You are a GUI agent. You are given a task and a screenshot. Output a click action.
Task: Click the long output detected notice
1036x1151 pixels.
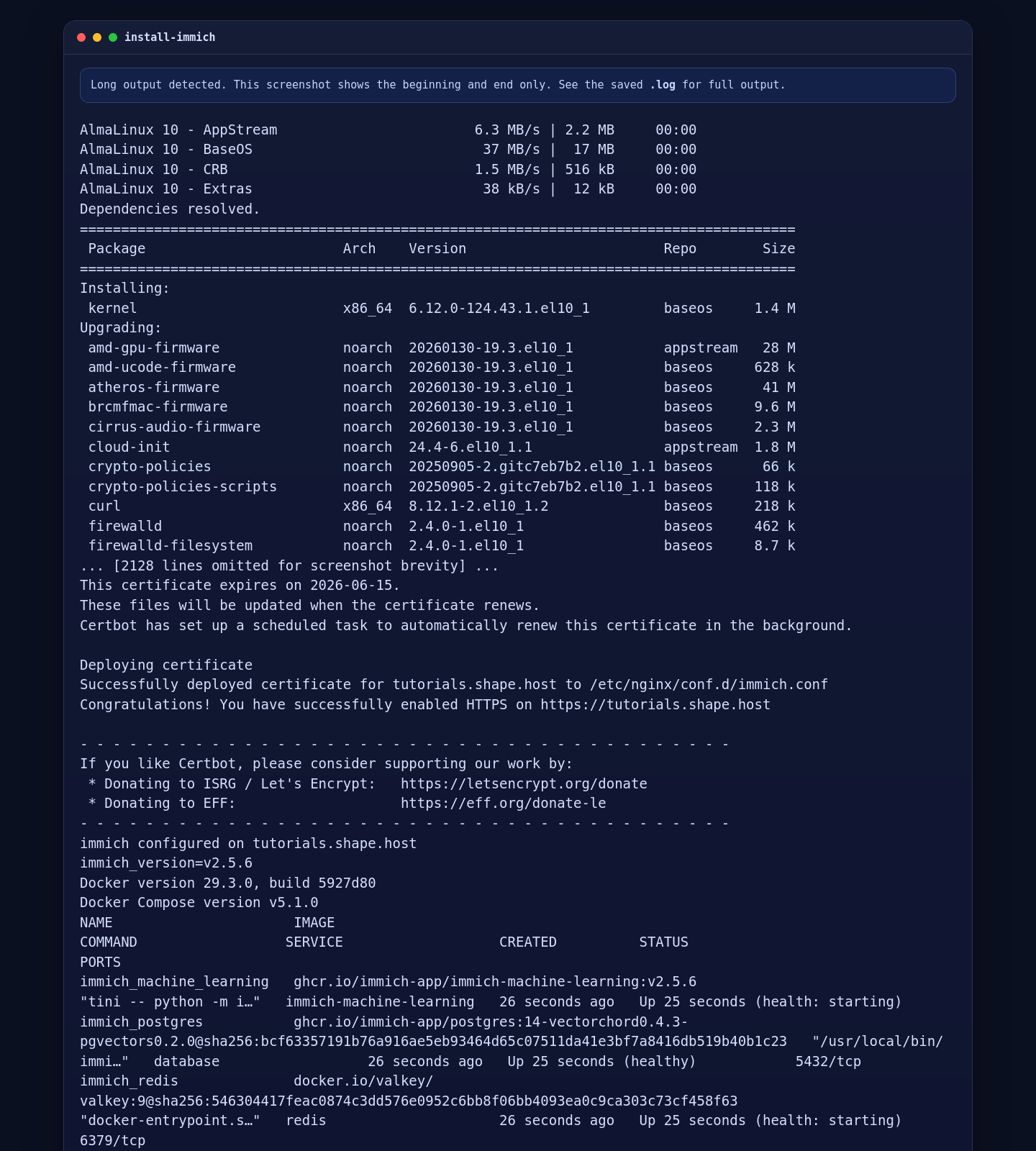click(518, 85)
